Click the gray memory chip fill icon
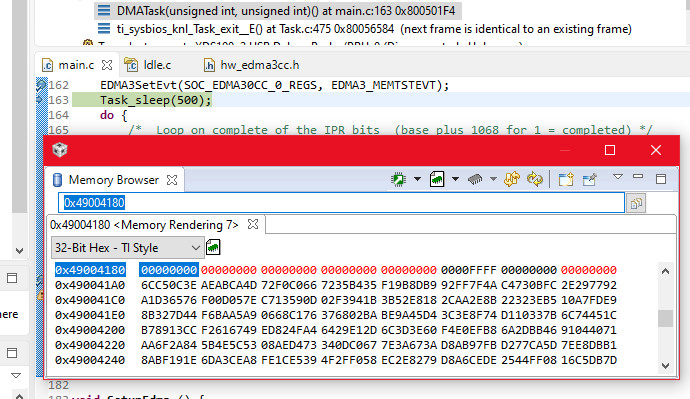The image size is (690, 399). point(475,179)
